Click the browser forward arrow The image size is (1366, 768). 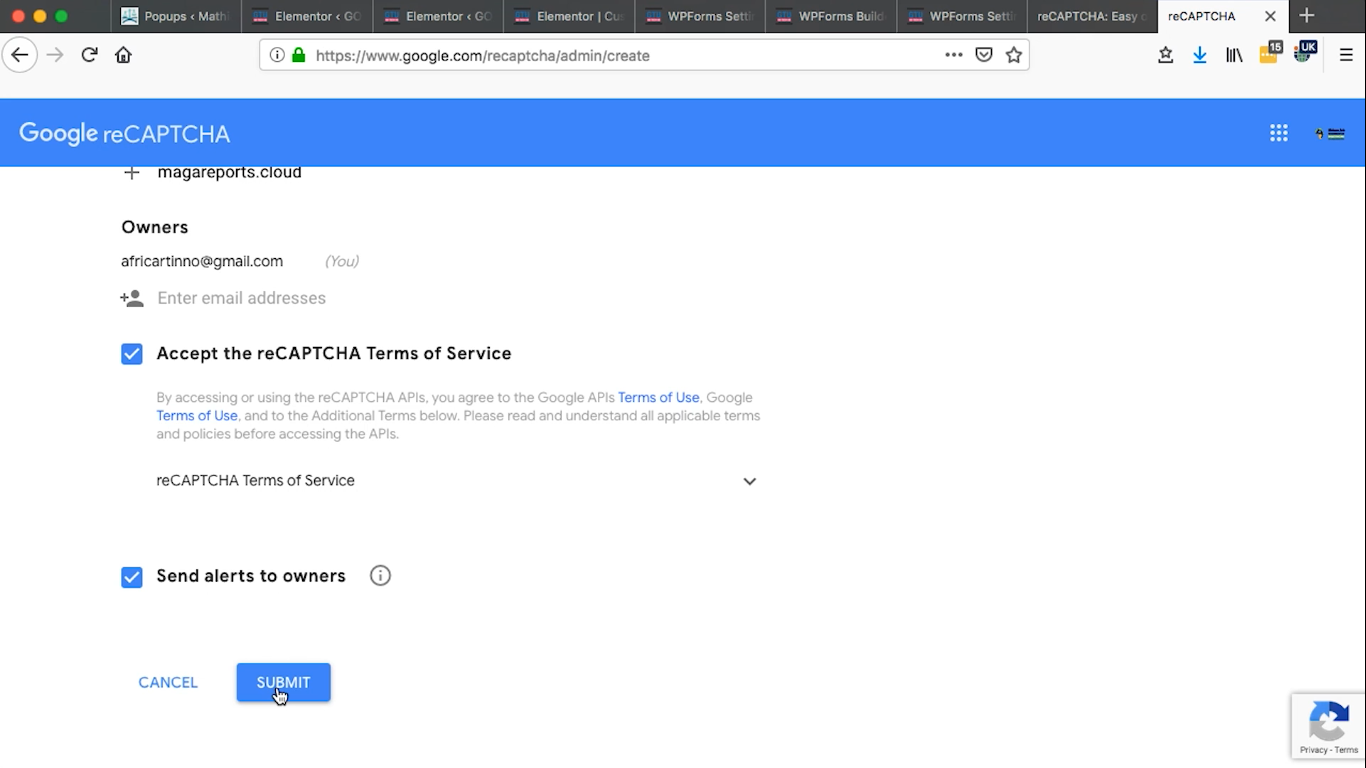pyautogui.click(x=55, y=55)
